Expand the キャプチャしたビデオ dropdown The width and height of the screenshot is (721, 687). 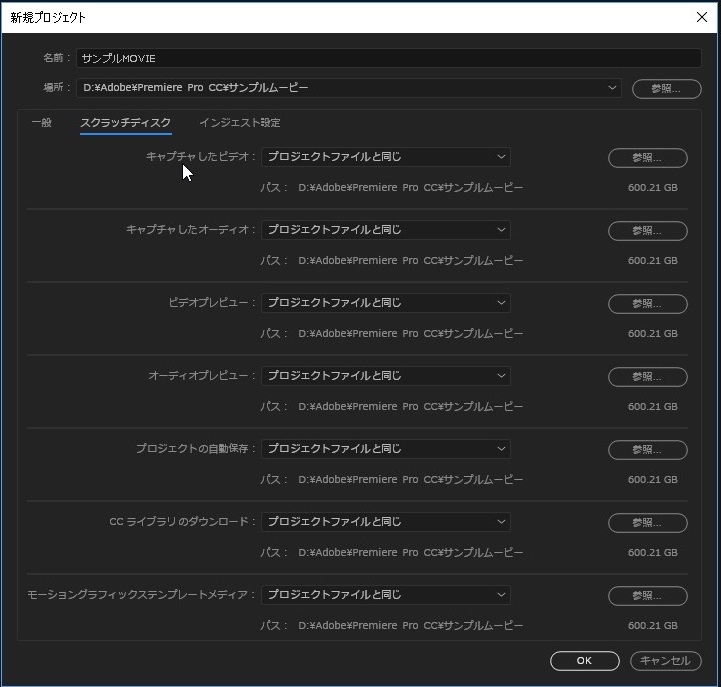pyautogui.click(x=385, y=157)
